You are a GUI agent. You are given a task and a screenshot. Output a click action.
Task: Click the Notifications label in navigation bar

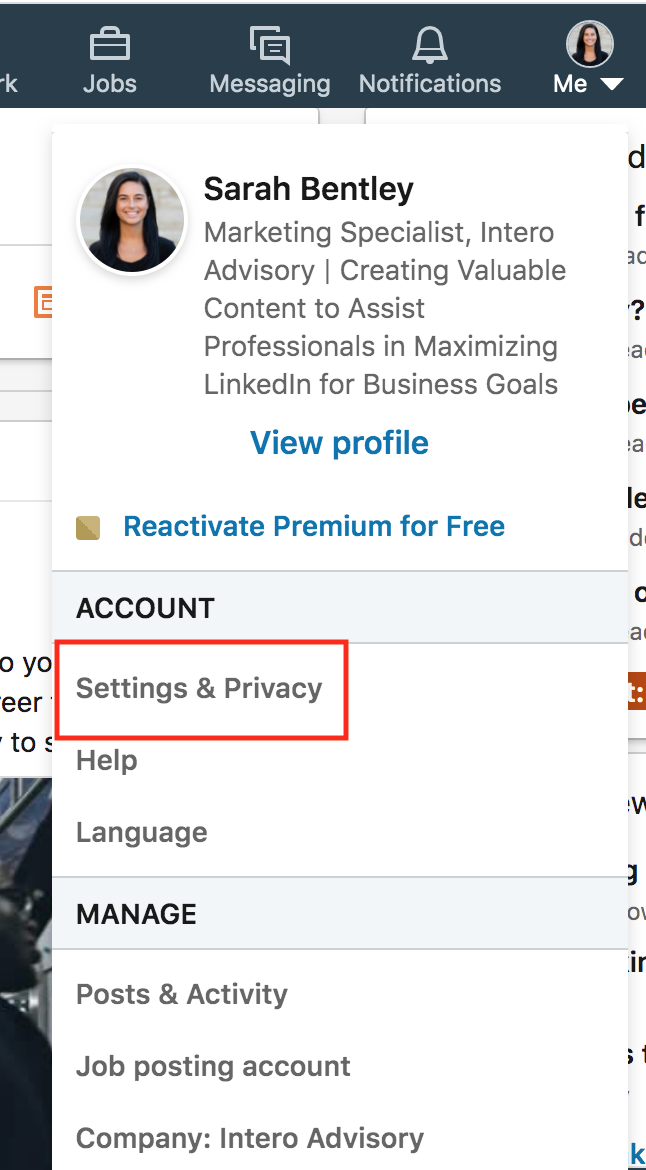click(430, 84)
